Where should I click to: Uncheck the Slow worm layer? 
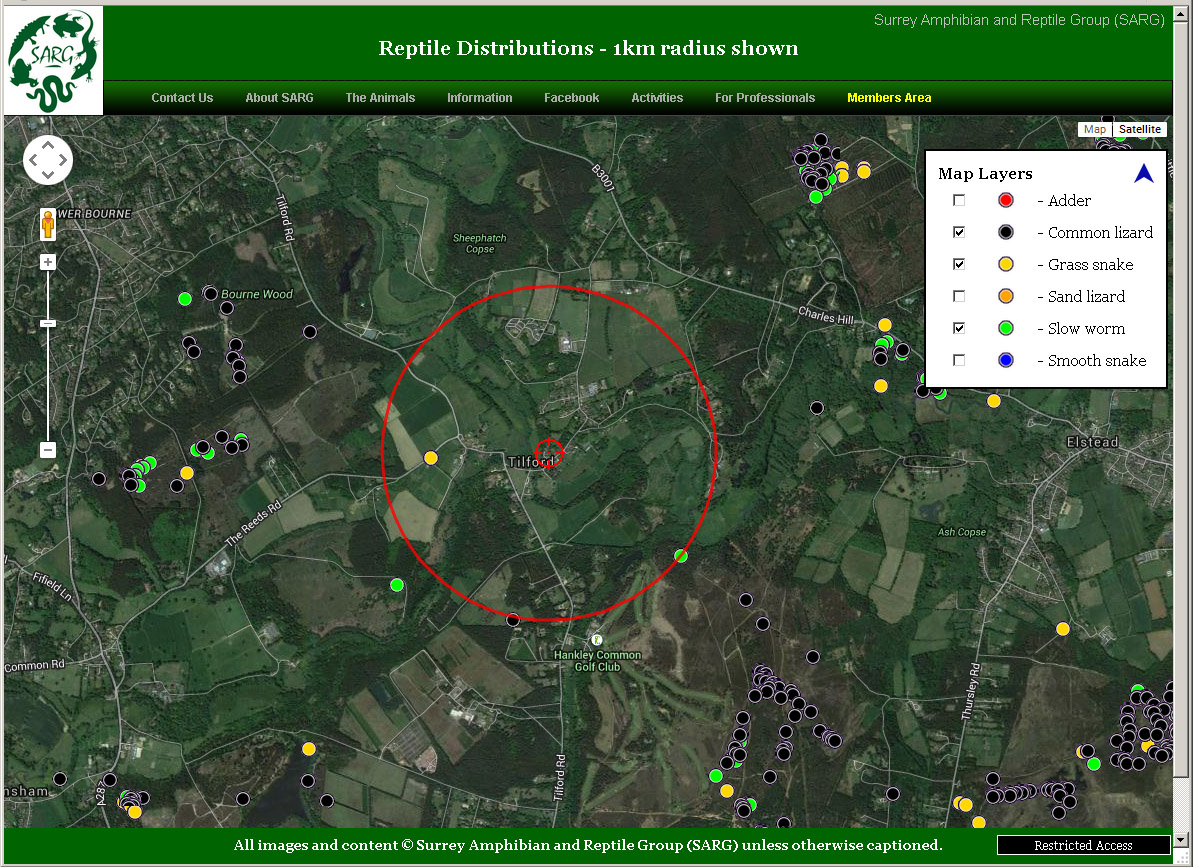pyautogui.click(x=959, y=328)
